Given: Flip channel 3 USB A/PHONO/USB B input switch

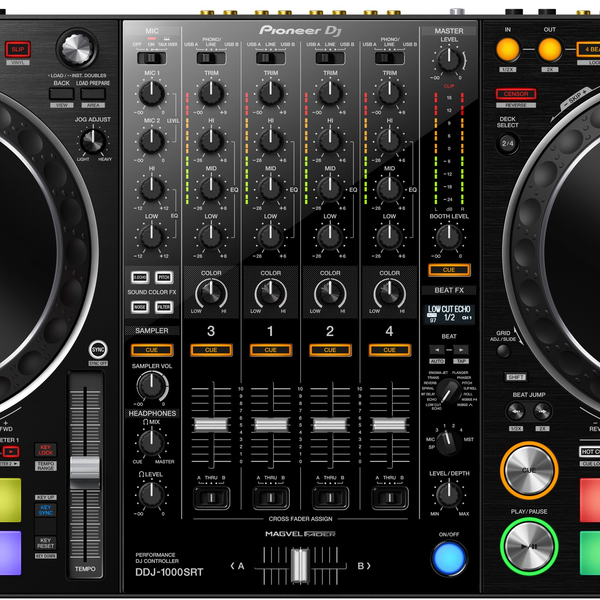Looking at the screenshot, I should pyautogui.click(x=211, y=58).
